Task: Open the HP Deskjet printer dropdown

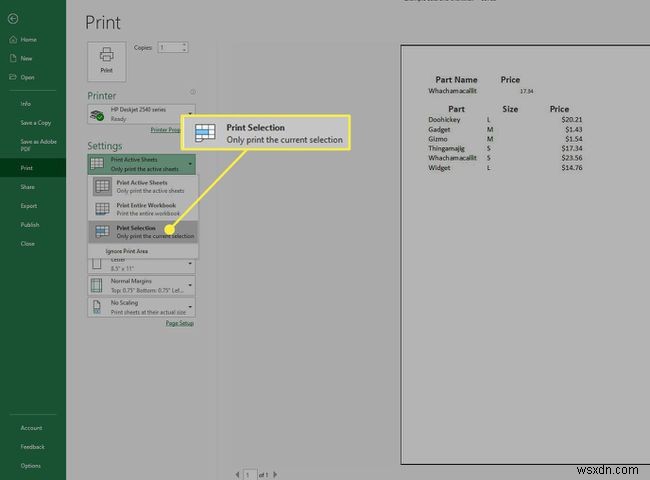Action: click(x=141, y=114)
